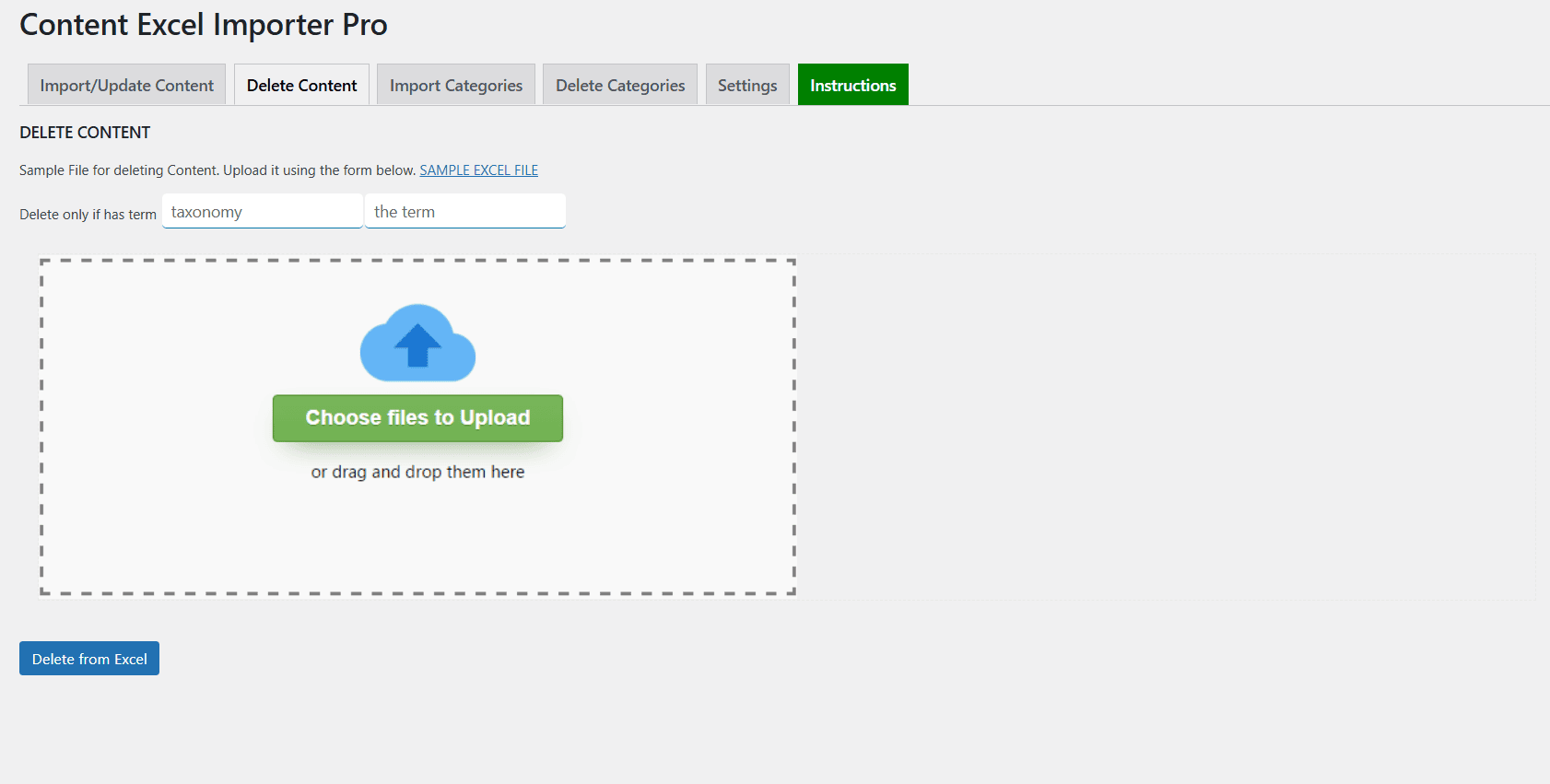The height and width of the screenshot is (784, 1550).
Task: Select the Delete Content tab
Action: [x=301, y=85]
